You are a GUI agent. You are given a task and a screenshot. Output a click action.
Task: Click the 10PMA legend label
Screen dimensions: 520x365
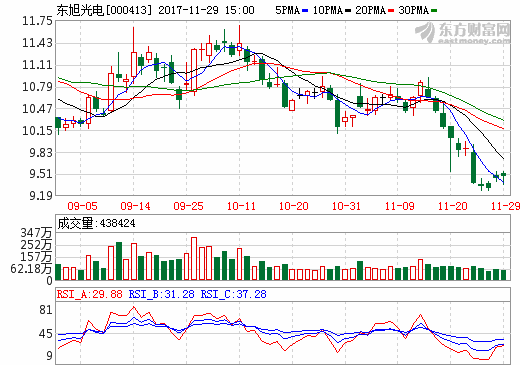(x=328, y=10)
